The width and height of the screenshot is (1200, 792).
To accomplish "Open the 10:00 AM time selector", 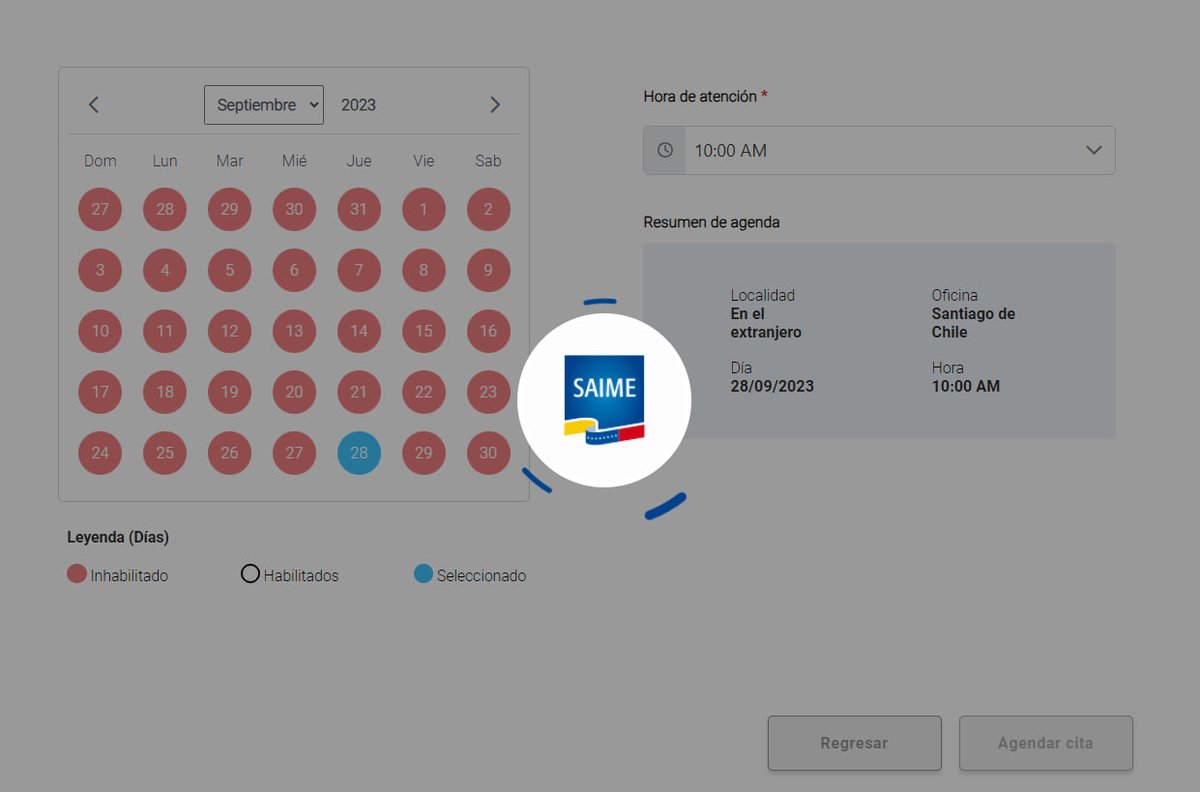I will (879, 150).
